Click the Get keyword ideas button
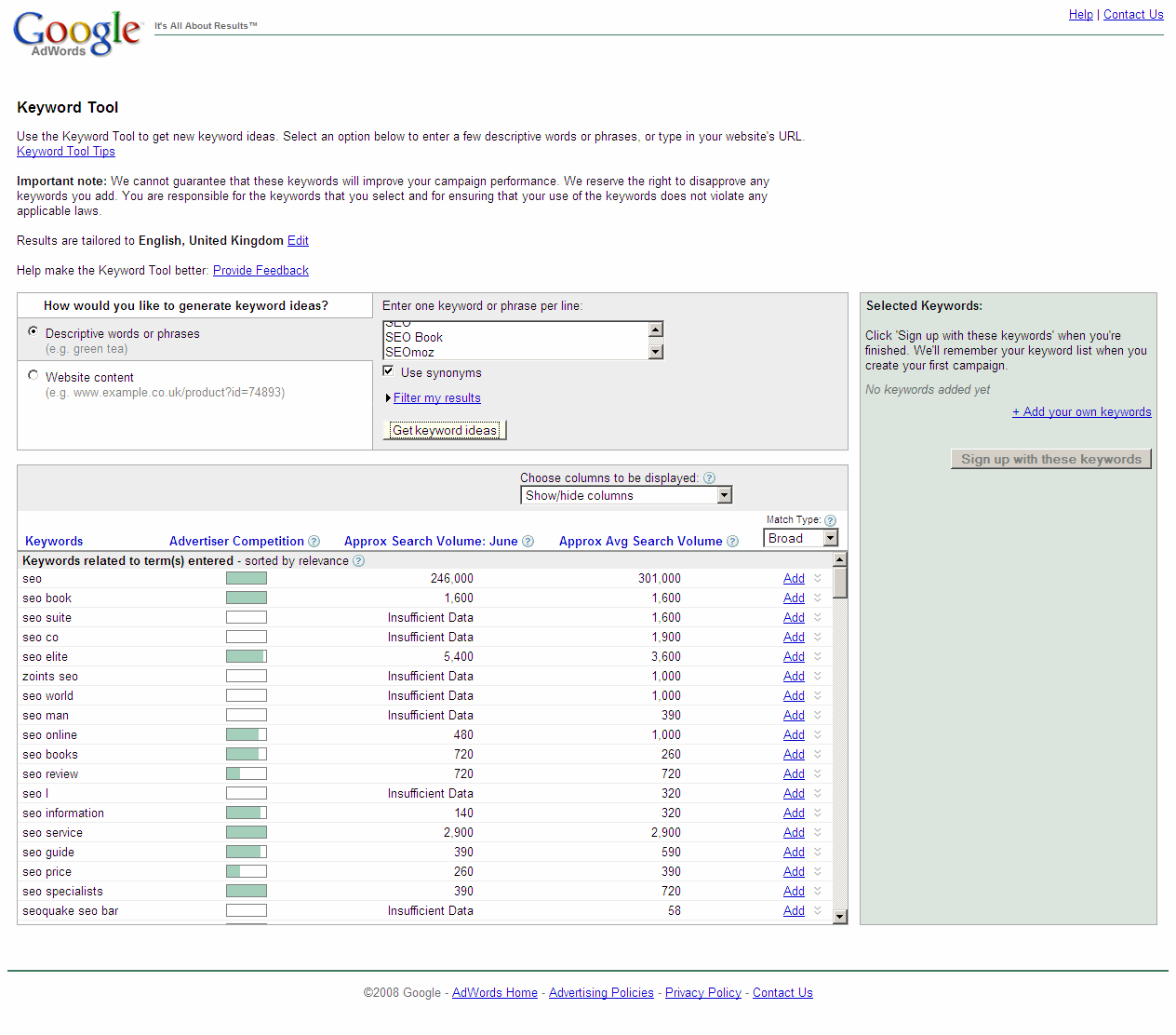This screenshot has width=1176, height=1035. [444, 430]
